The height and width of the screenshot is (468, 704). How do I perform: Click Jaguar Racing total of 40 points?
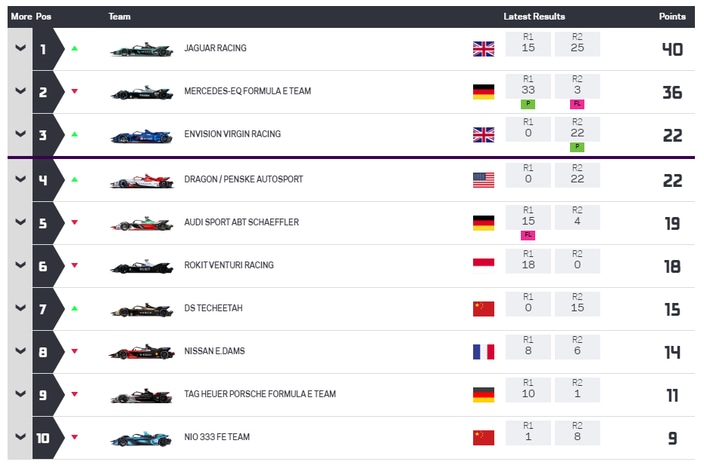coord(673,49)
